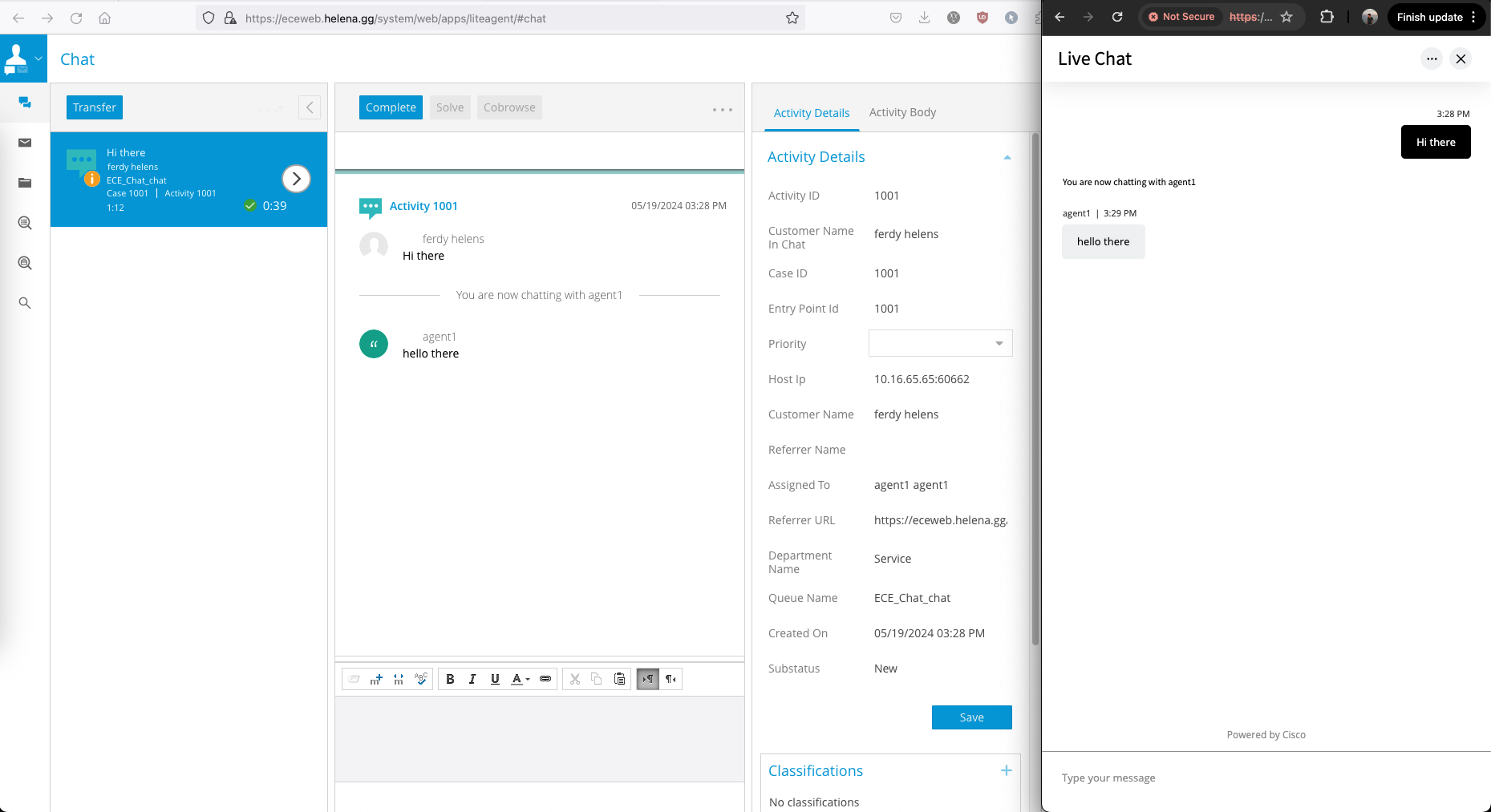The height and width of the screenshot is (812, 1491).
Task: Open the Priority dropdown
Action: coord(940,344)
